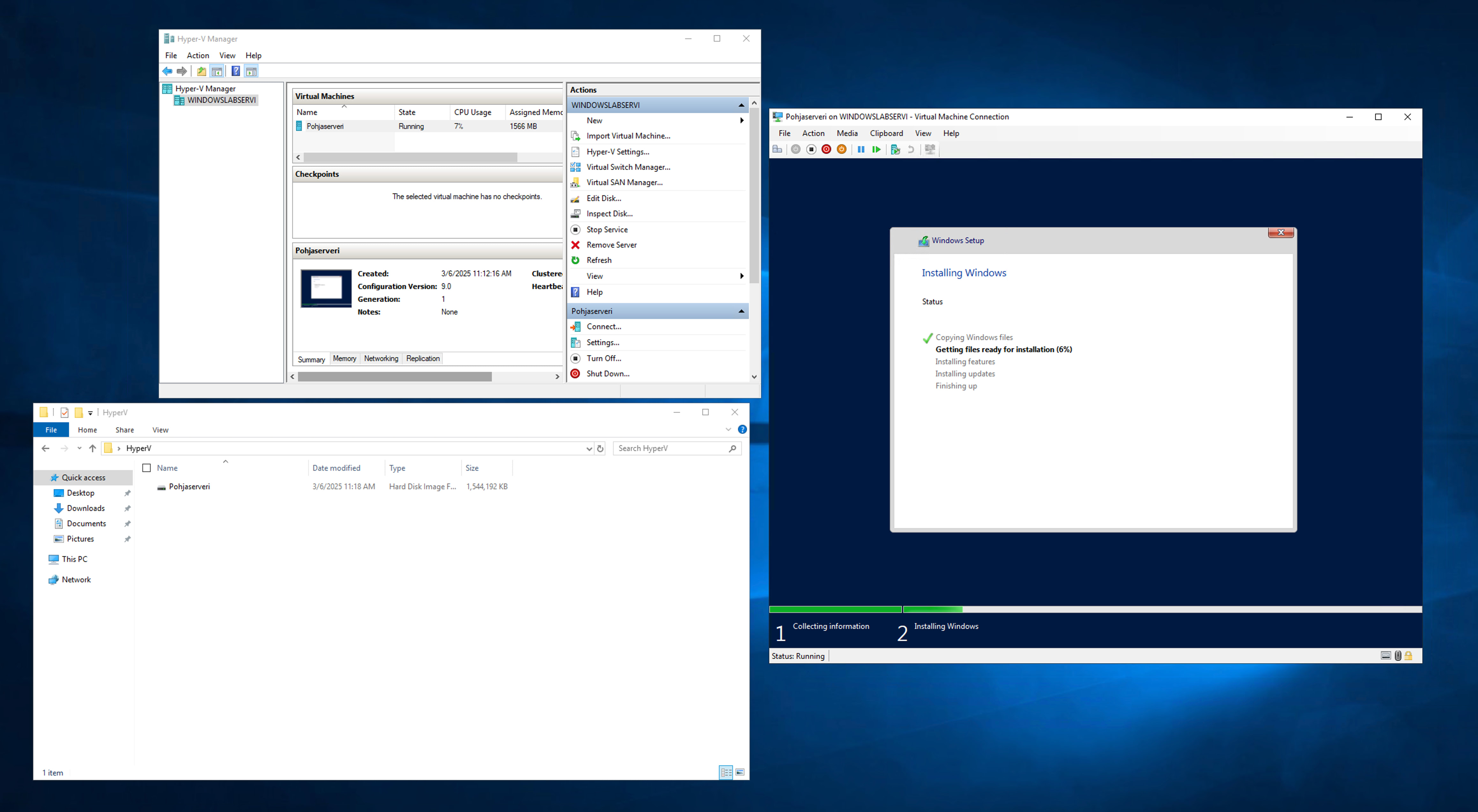This screenshot has width=1478, height=812.
Task: Open the Clipboard menu in VM Connection
Action: tap(886, 133)
